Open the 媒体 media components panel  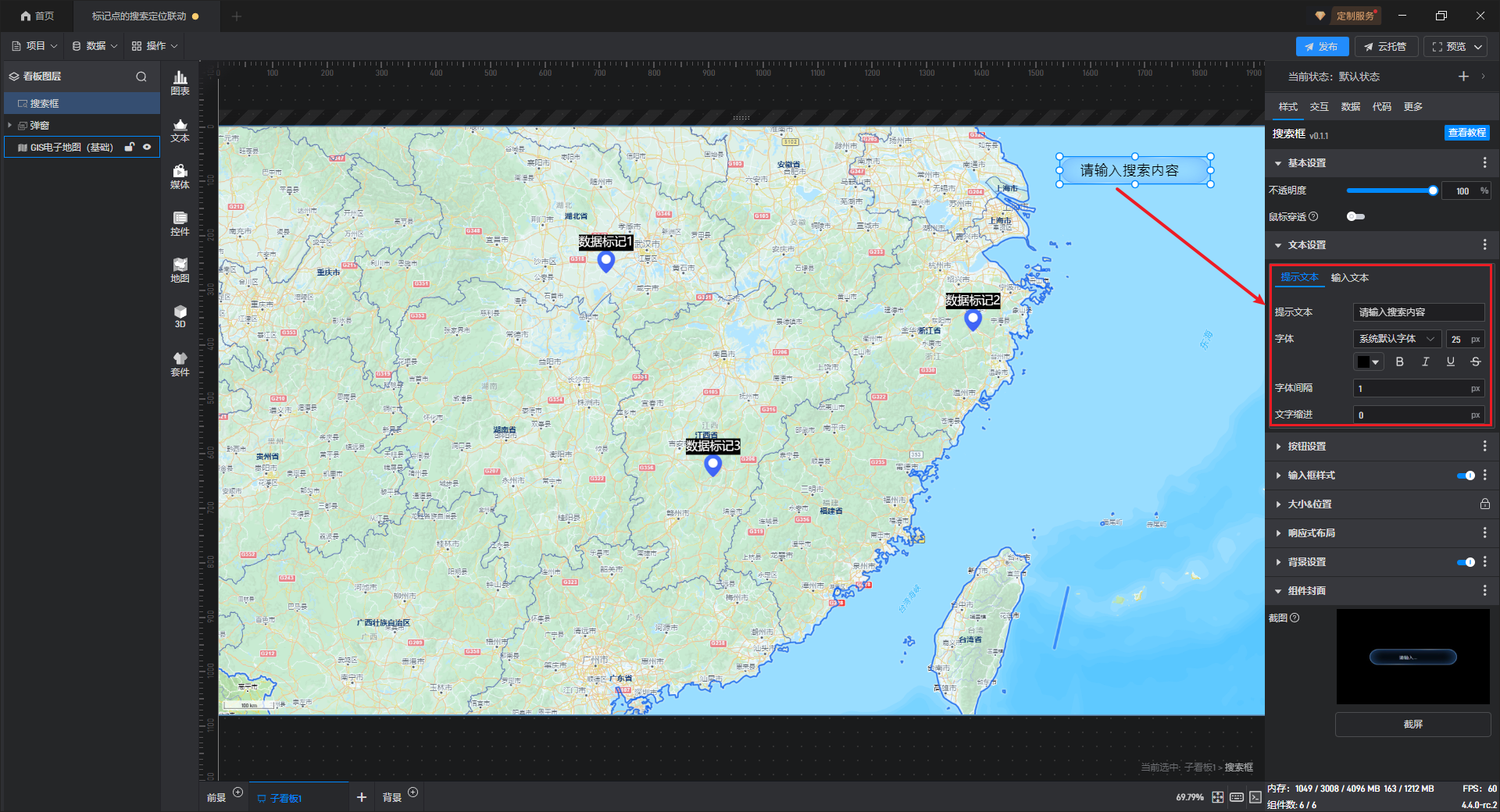(180, 176)
